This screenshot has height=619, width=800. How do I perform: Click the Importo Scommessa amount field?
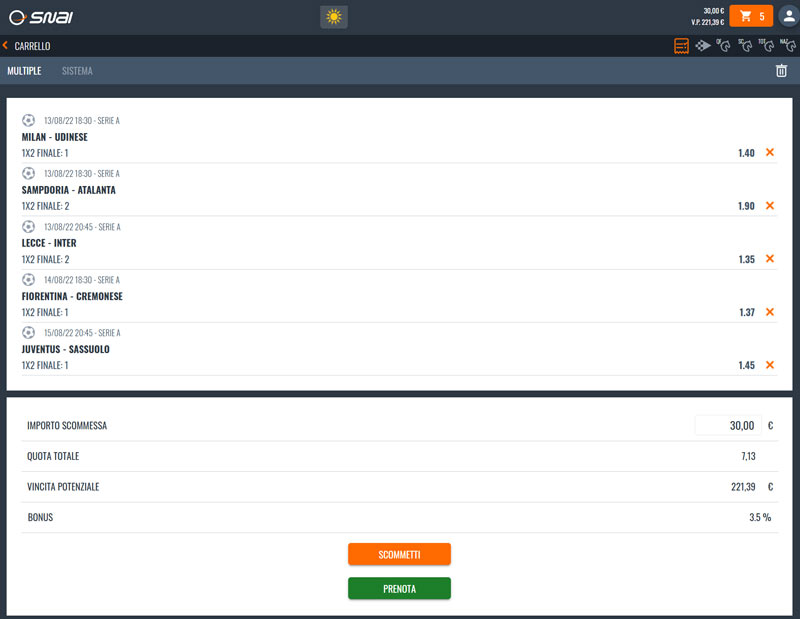pyautogui.click(x=728, y=426)
